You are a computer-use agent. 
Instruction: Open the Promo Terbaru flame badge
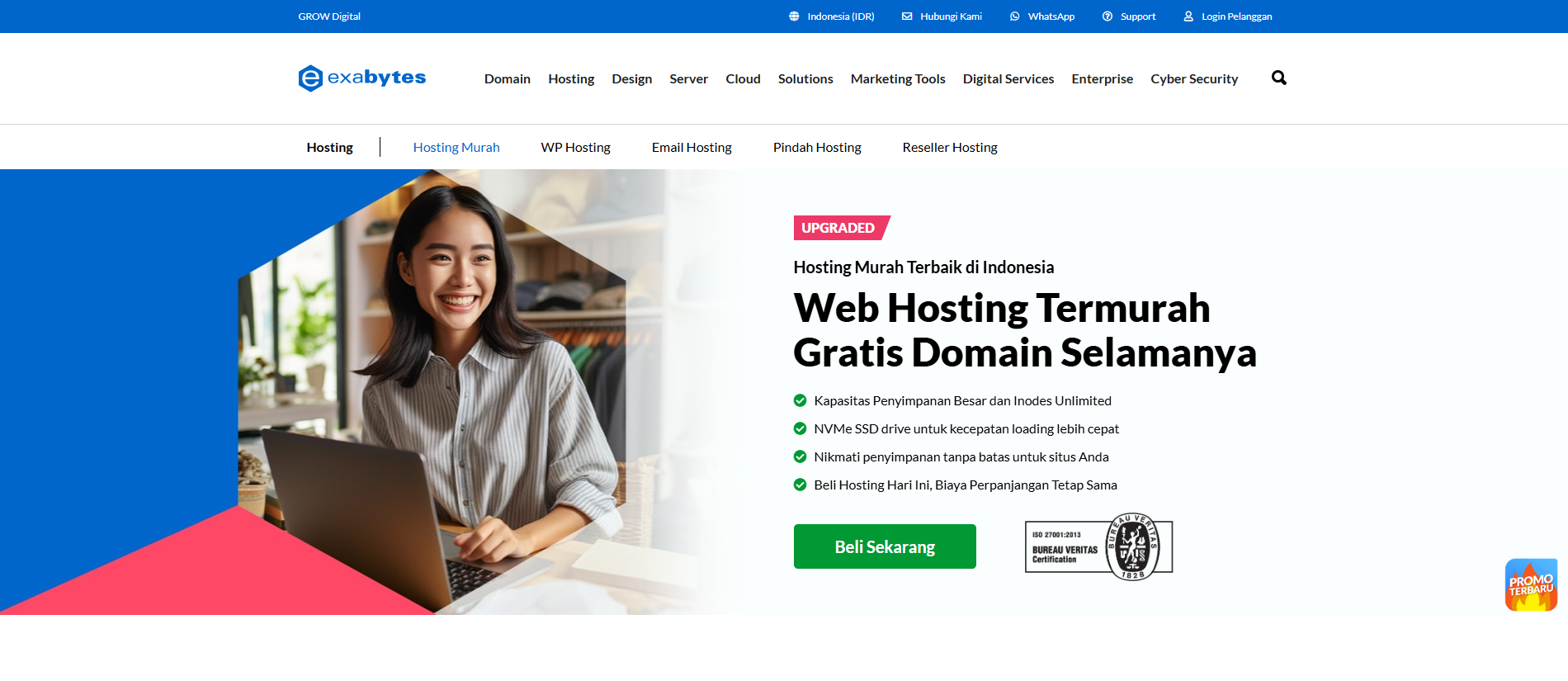coord(1531,585)
